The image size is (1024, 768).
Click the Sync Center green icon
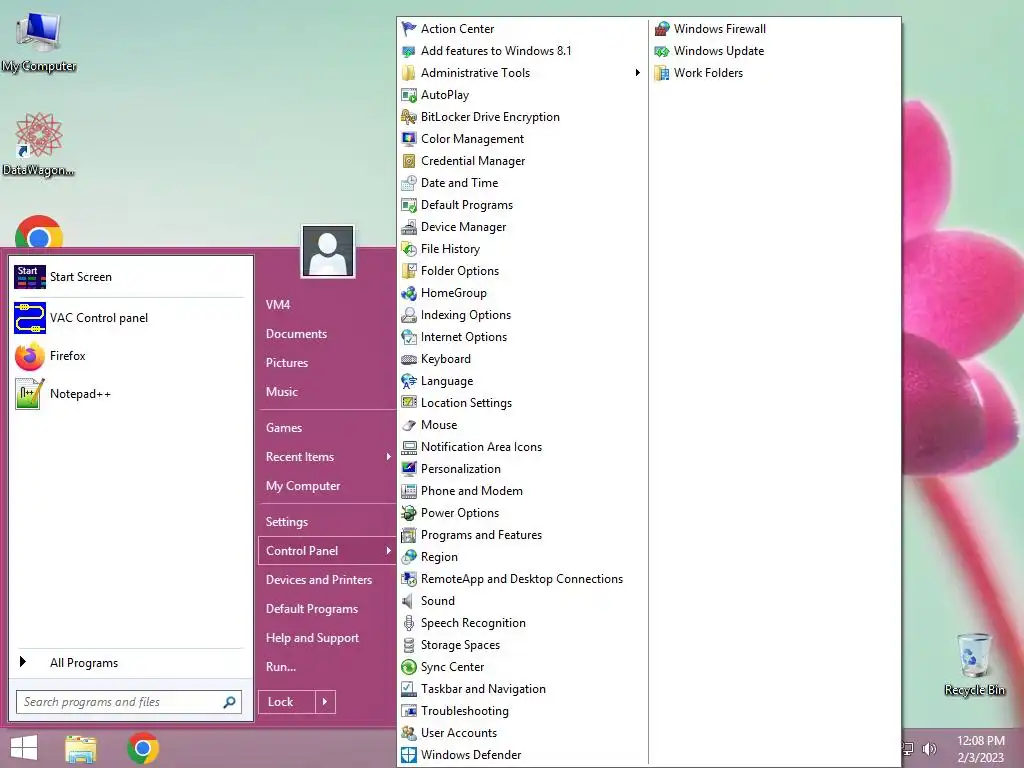click(x=409, y=667)
